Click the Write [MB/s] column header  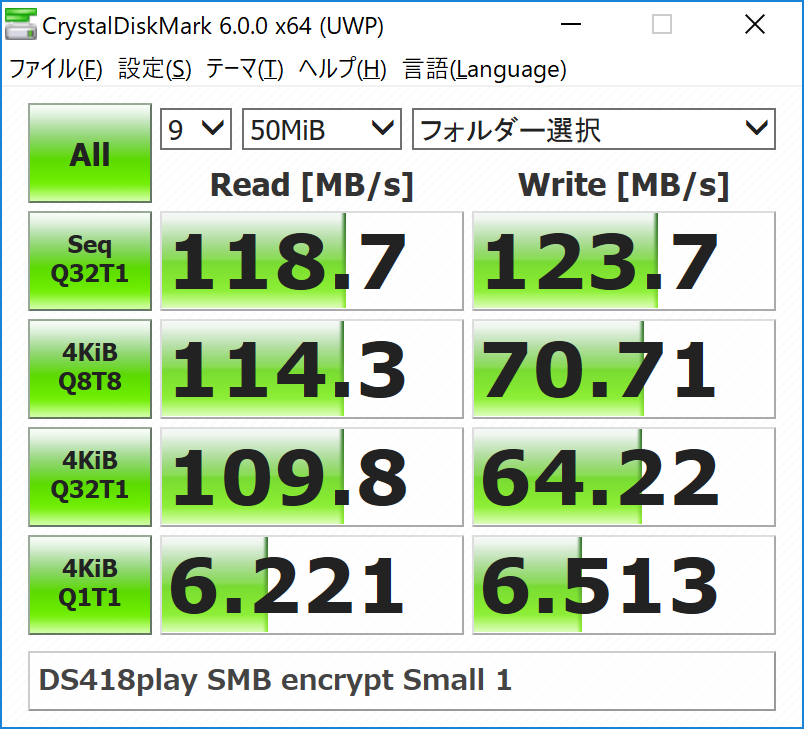624,185
